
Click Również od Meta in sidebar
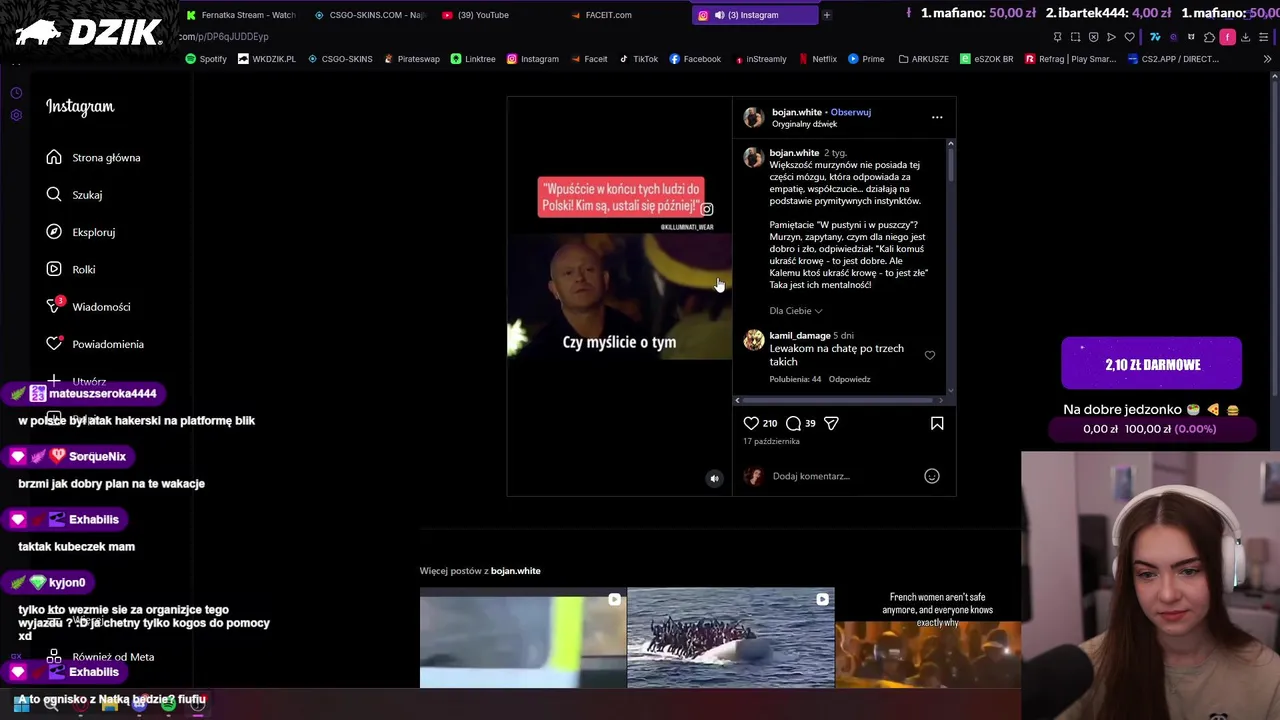tap(100, 657)
